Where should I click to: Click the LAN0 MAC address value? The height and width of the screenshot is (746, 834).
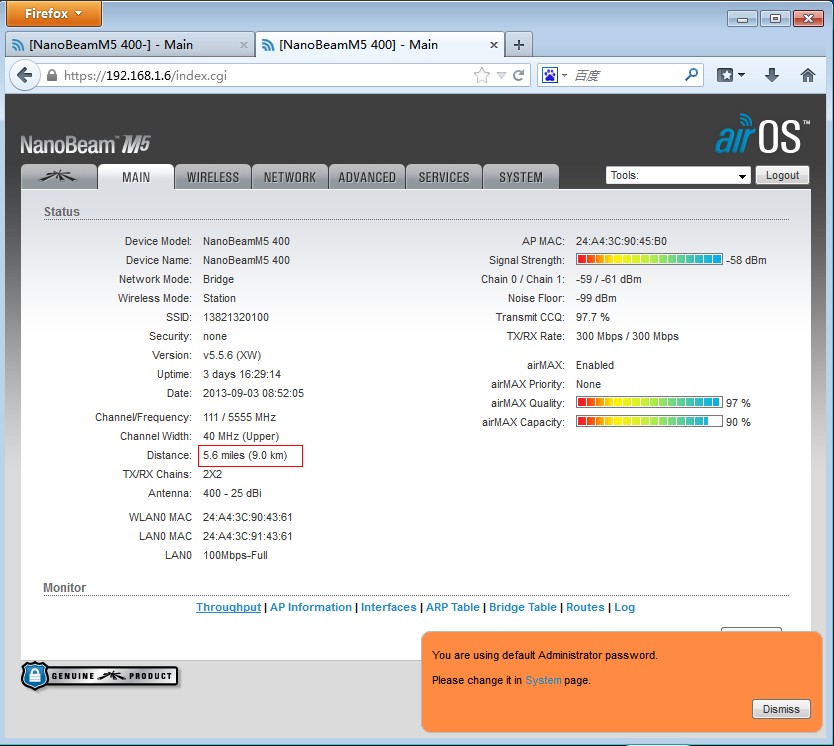click(x=247, y=536)
